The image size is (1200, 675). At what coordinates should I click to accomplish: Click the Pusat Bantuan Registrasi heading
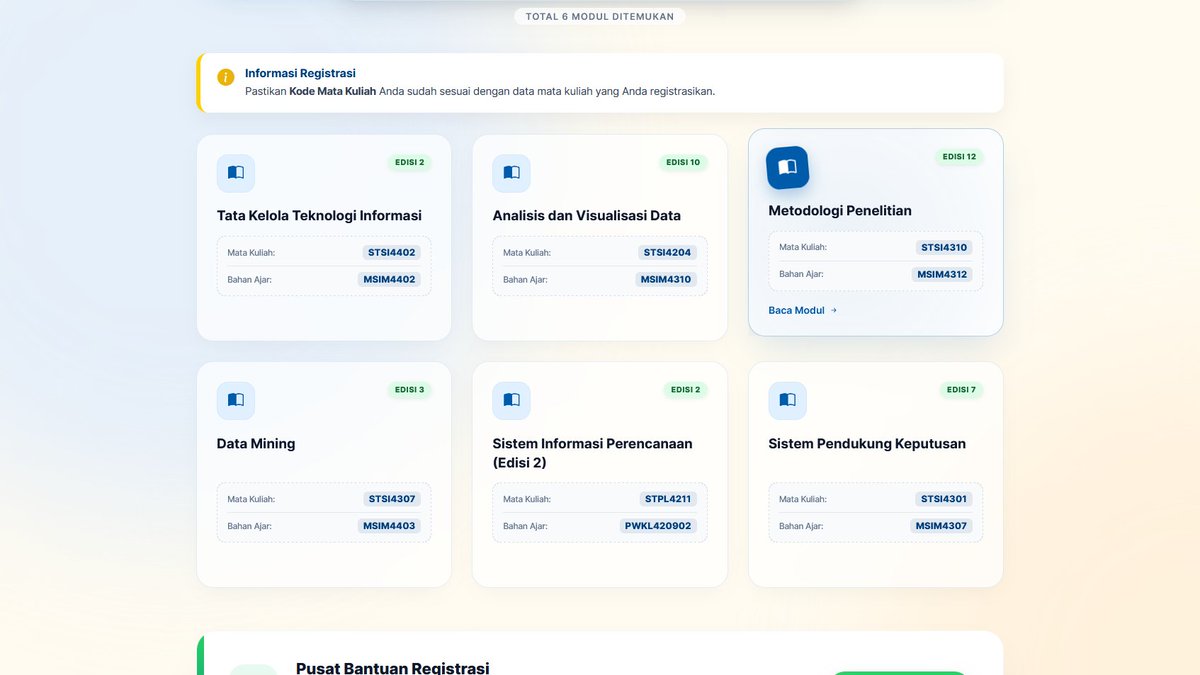[393, 668]
